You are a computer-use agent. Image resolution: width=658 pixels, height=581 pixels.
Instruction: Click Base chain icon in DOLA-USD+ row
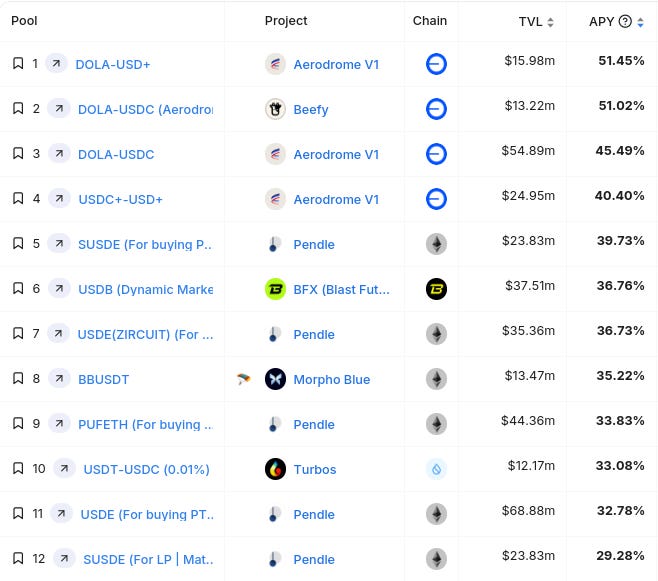(436, 64)
